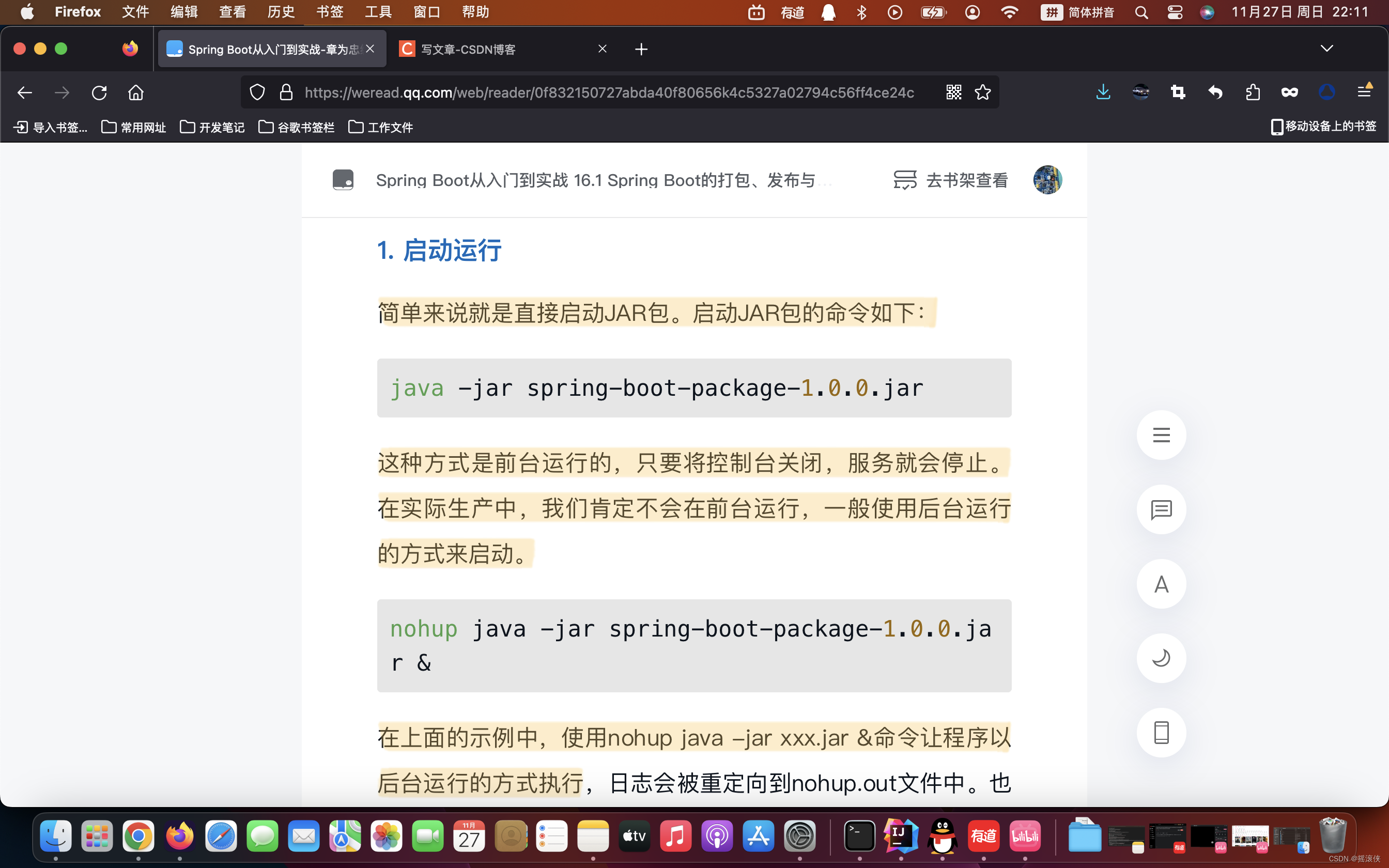Open the 帮助 menu
The image size is (1389, 868).
click(x=476, y=12)
